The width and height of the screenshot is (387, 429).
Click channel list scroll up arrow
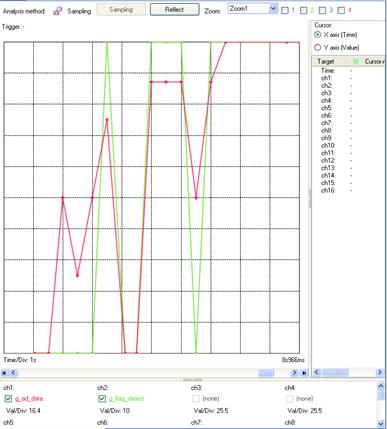(x=381, y=386)
